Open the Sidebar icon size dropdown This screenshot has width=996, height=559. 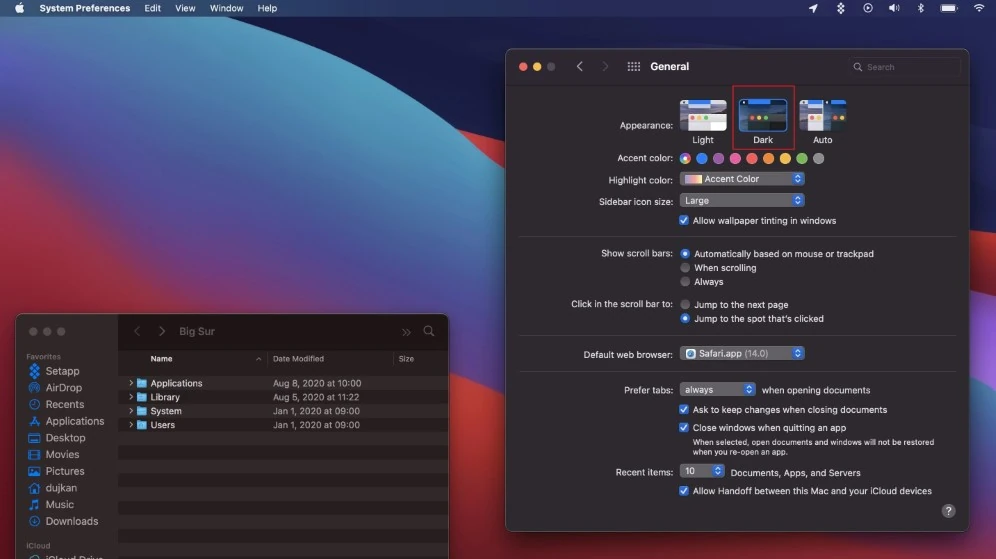(x=742, y=201)
